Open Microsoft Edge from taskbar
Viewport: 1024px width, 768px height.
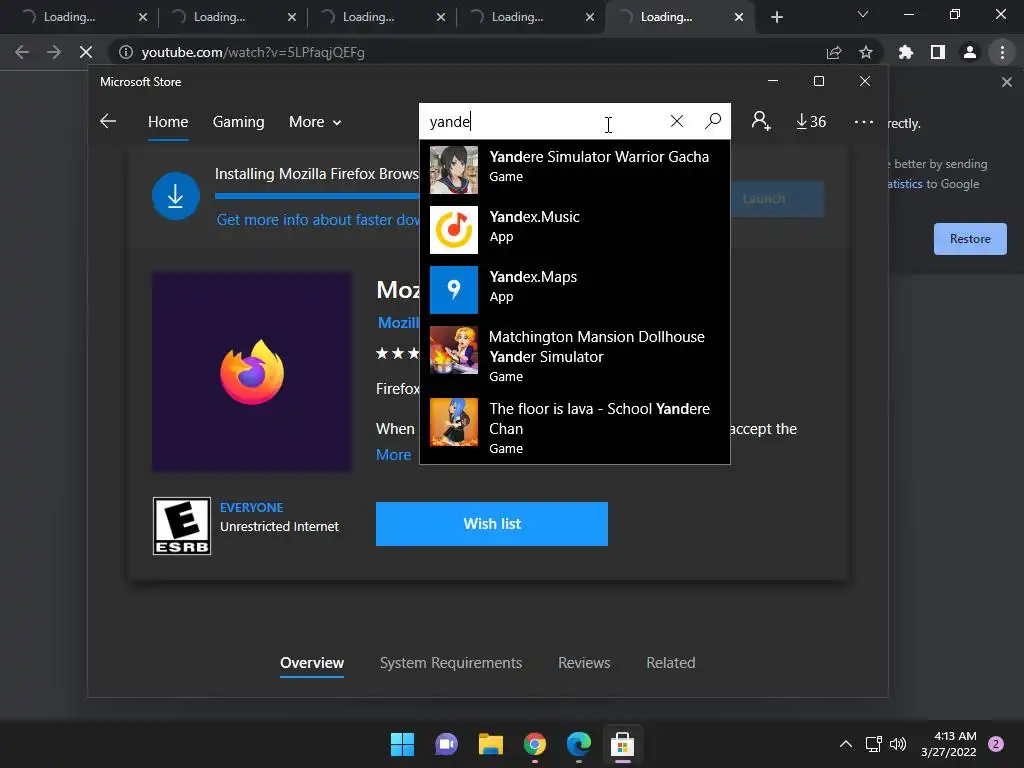[x=579, y=744]
